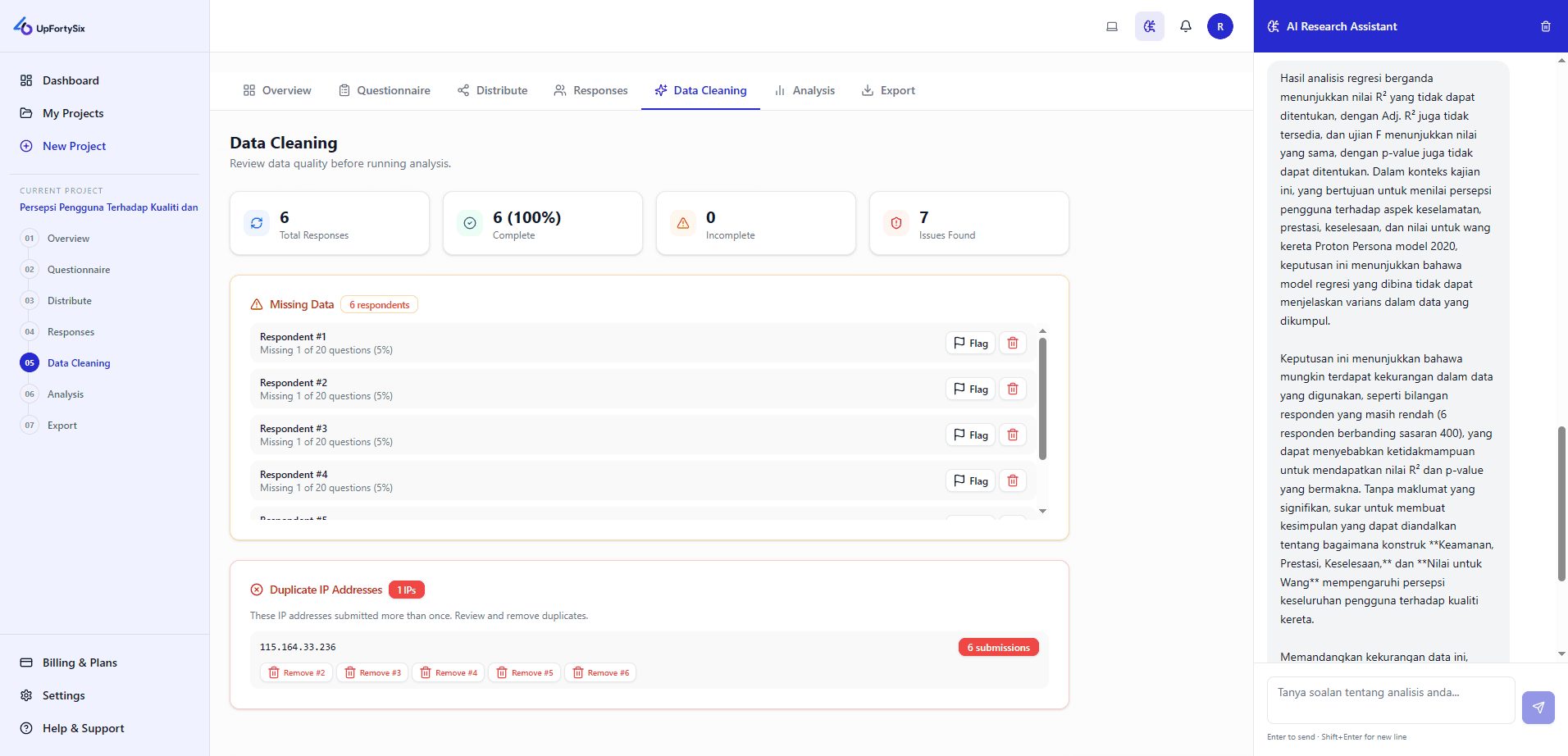Image resolution: width=1568 pixels, height=756 pixels.
Task: Click the Issues Found shield icon
Action: (x=896, y=223)
